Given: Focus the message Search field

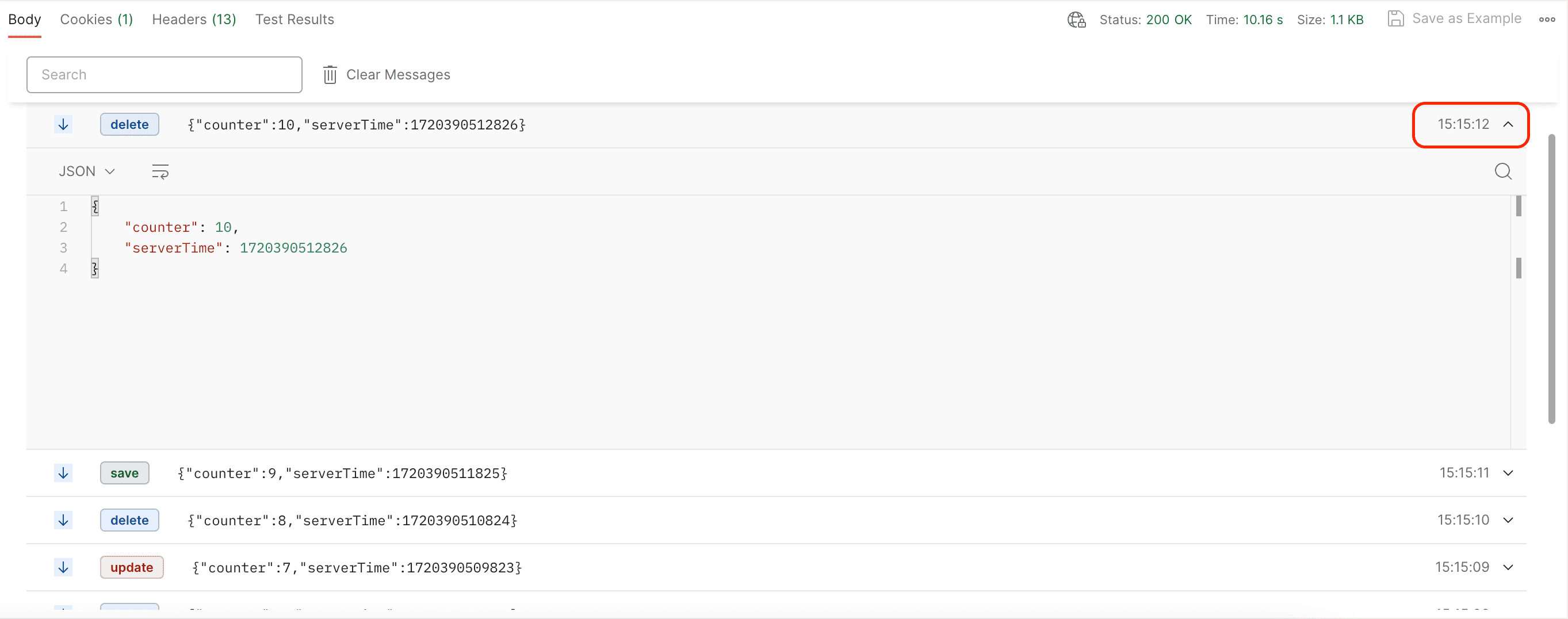Looking at the screenshot, I should coord(165,75).
